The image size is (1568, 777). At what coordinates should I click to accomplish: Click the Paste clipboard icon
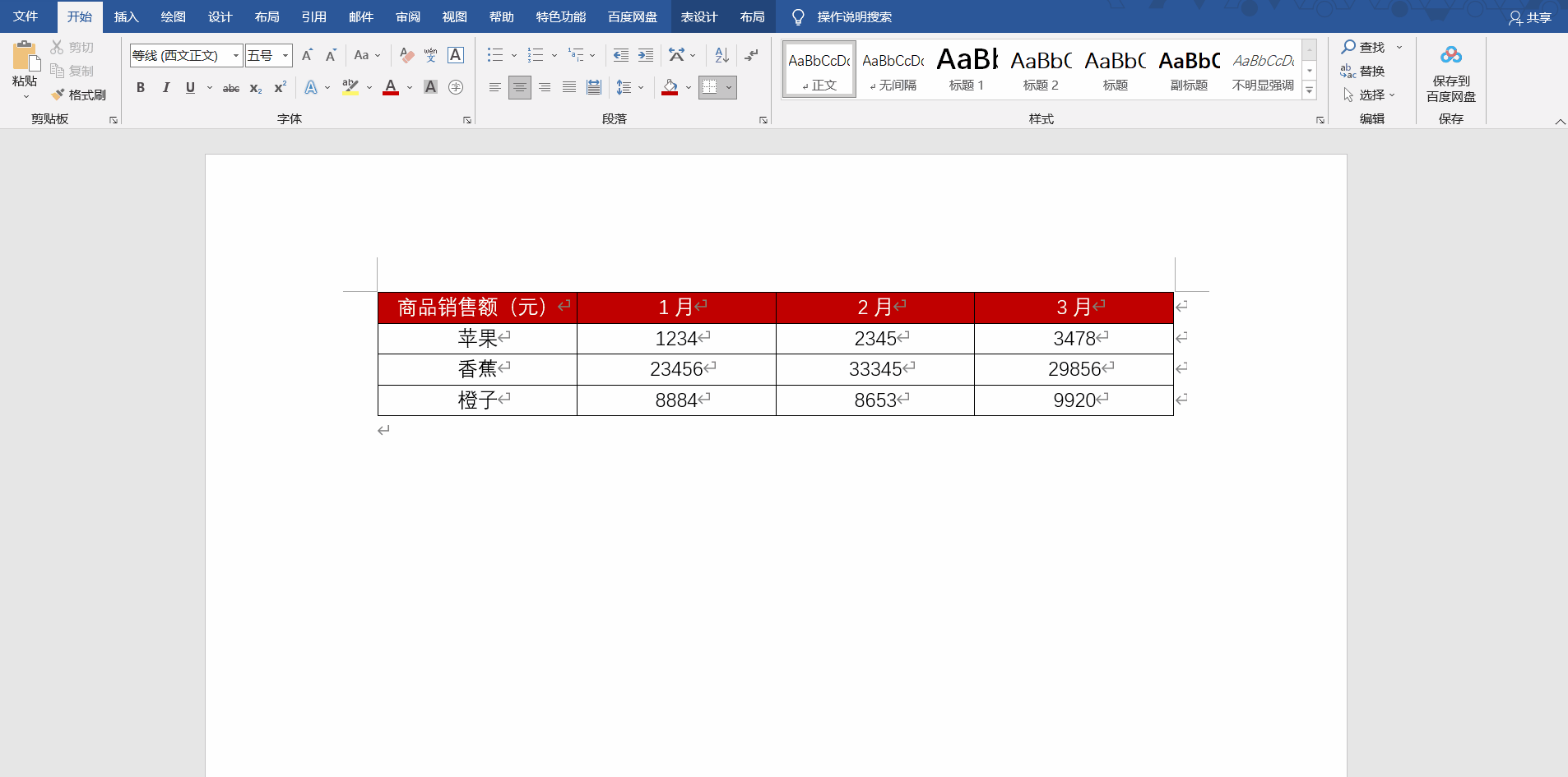(x=25, y=56)
